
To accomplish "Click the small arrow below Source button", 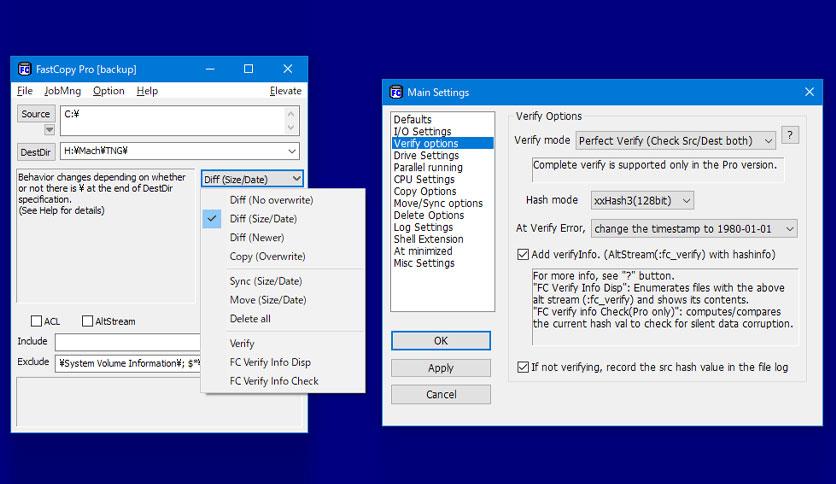I will pos(49,130).
